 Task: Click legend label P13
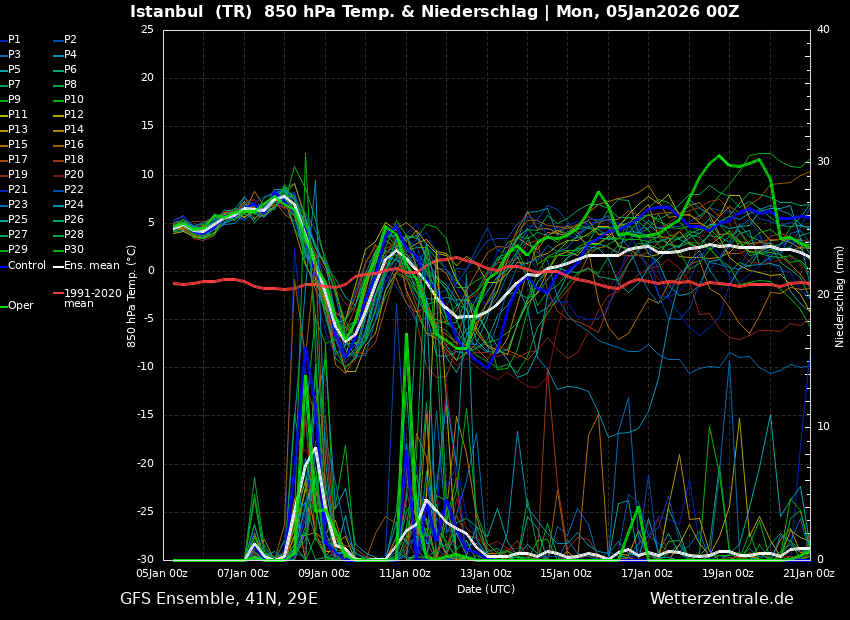click(x=17, y=130)
